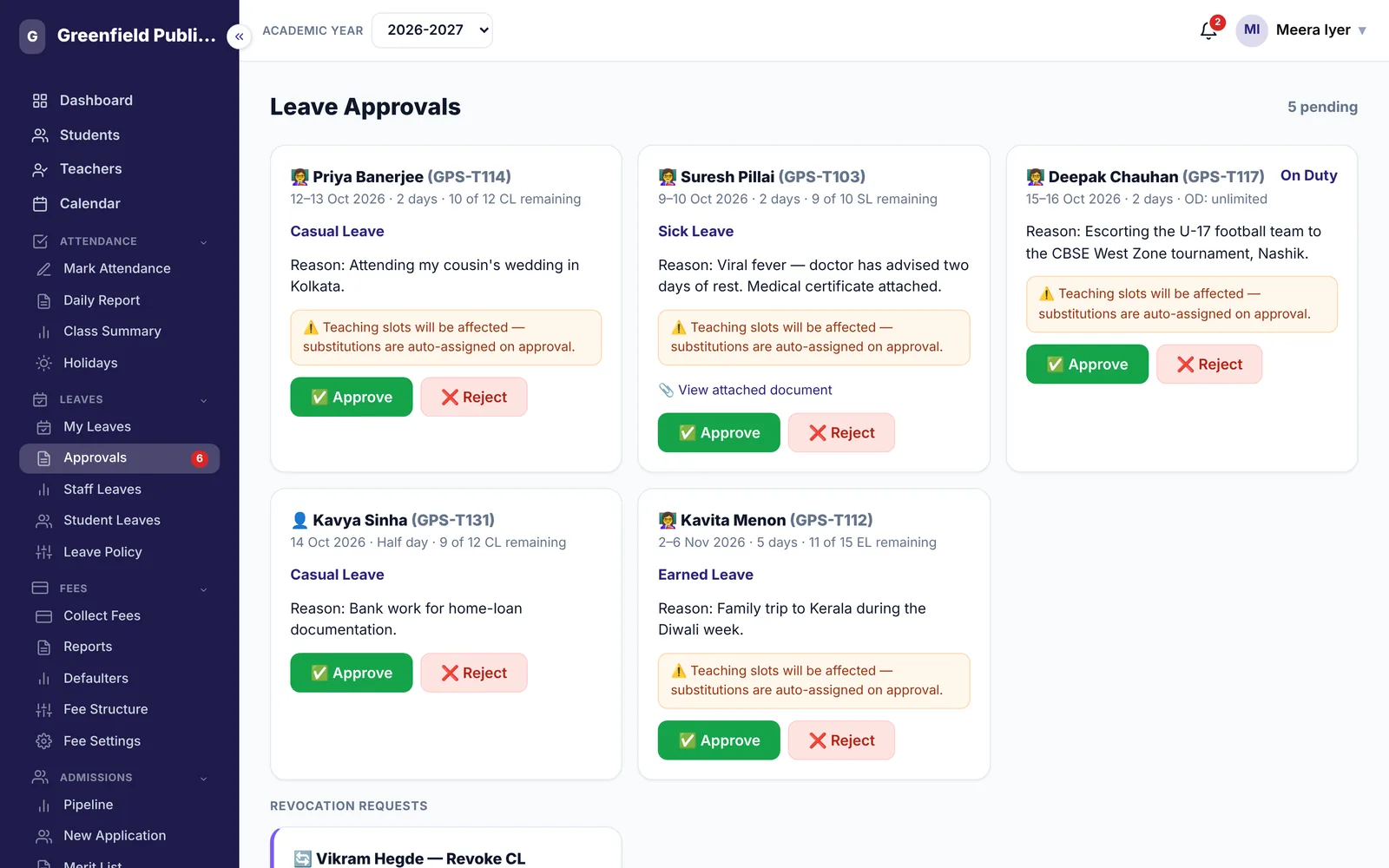
Task: Collapse the Fees sidebar section
Action: point(203,589)
